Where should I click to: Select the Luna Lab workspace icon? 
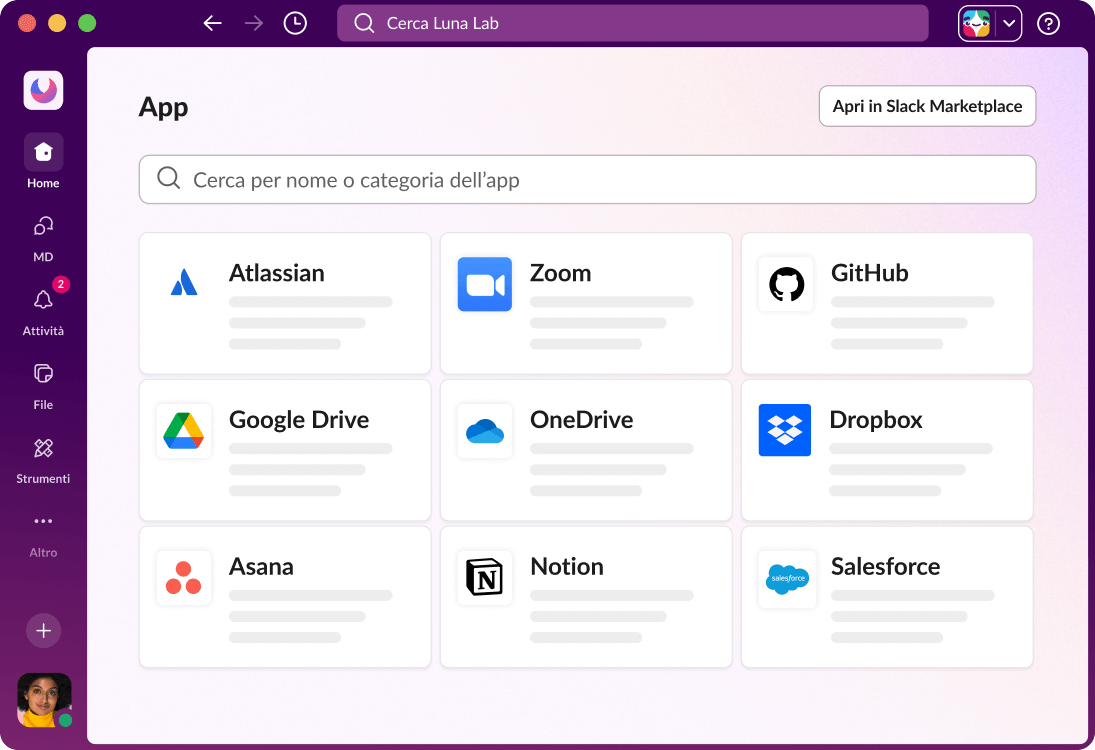(43, 91)
